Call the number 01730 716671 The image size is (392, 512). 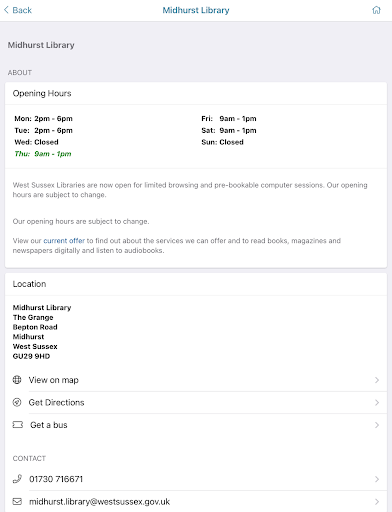196,479
